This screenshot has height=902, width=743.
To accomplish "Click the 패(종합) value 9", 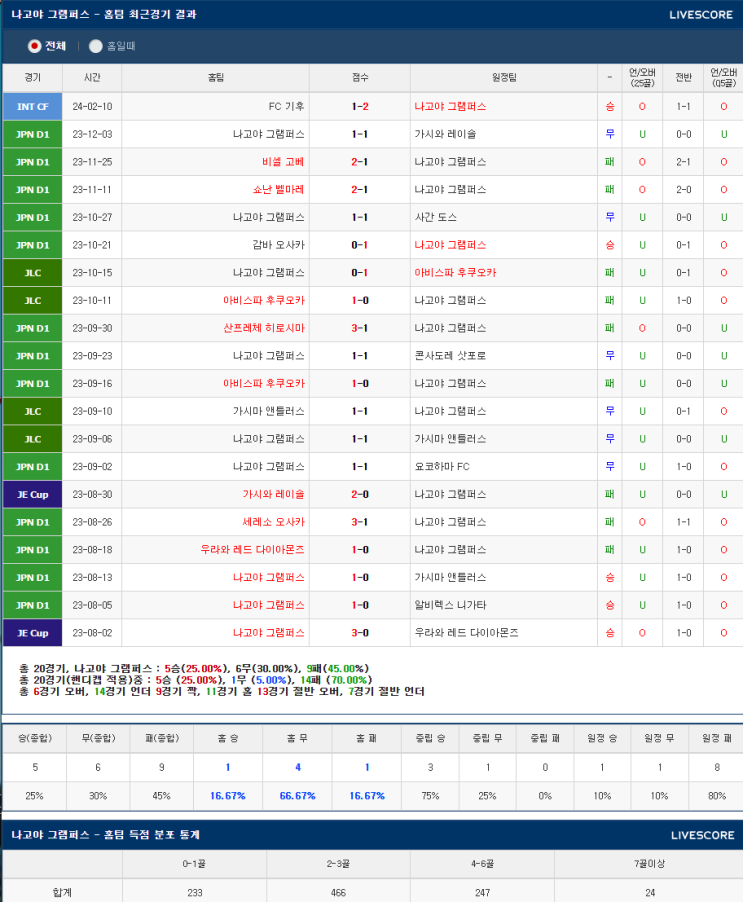I will coord(162,767).
